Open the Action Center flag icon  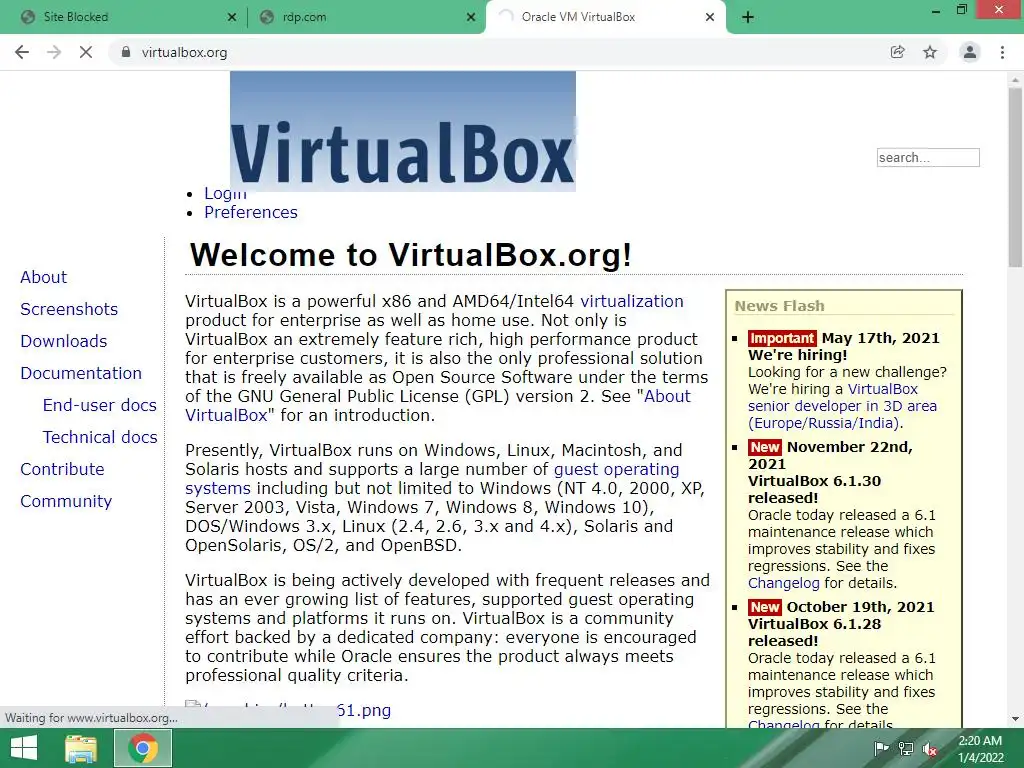coord(881,748)
